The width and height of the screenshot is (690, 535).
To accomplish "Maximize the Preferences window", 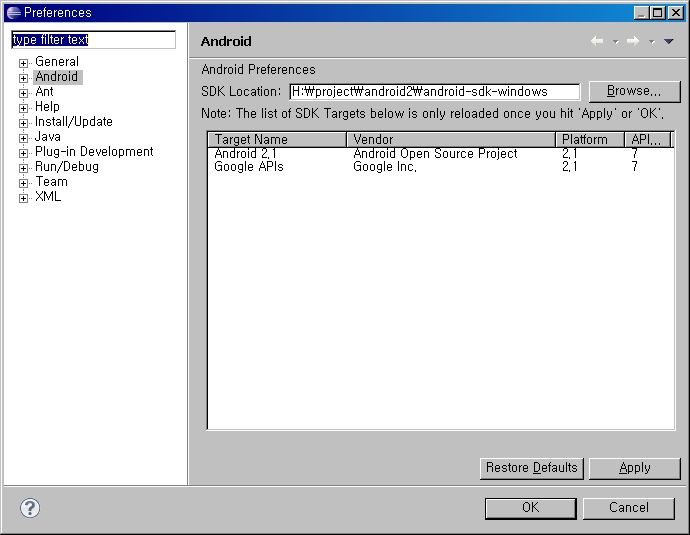I will tap(658, 13).
